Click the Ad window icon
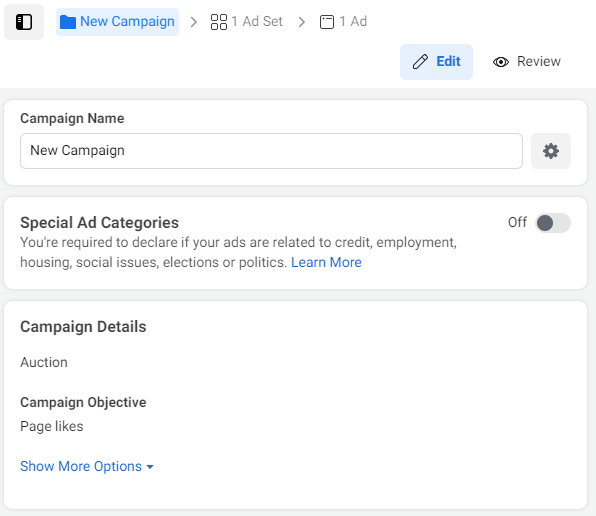This screenshot has width=596, height=516. tap(327, 22)
